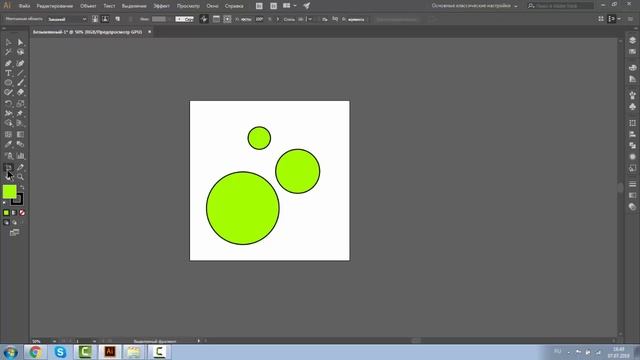Open the Выделение menu
This screenshot has width=640, height=360.
coord(134,6)
